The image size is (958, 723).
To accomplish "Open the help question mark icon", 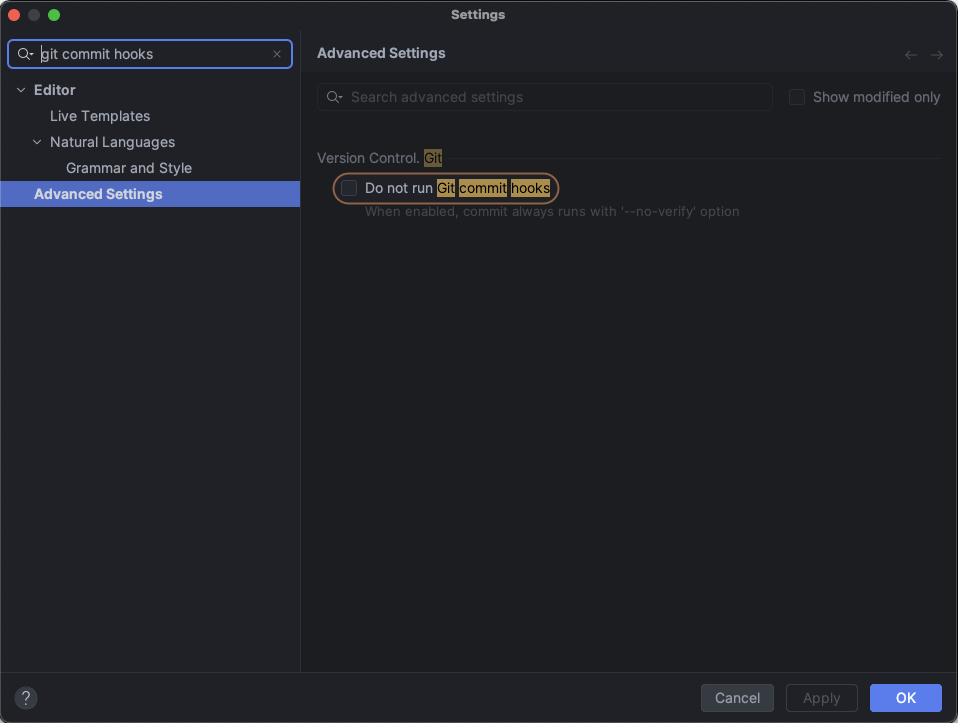I will 25,697.
